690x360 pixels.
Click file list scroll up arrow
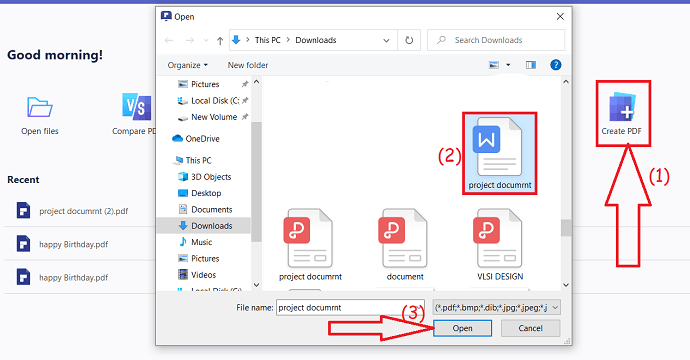click(x=566, y=82)
